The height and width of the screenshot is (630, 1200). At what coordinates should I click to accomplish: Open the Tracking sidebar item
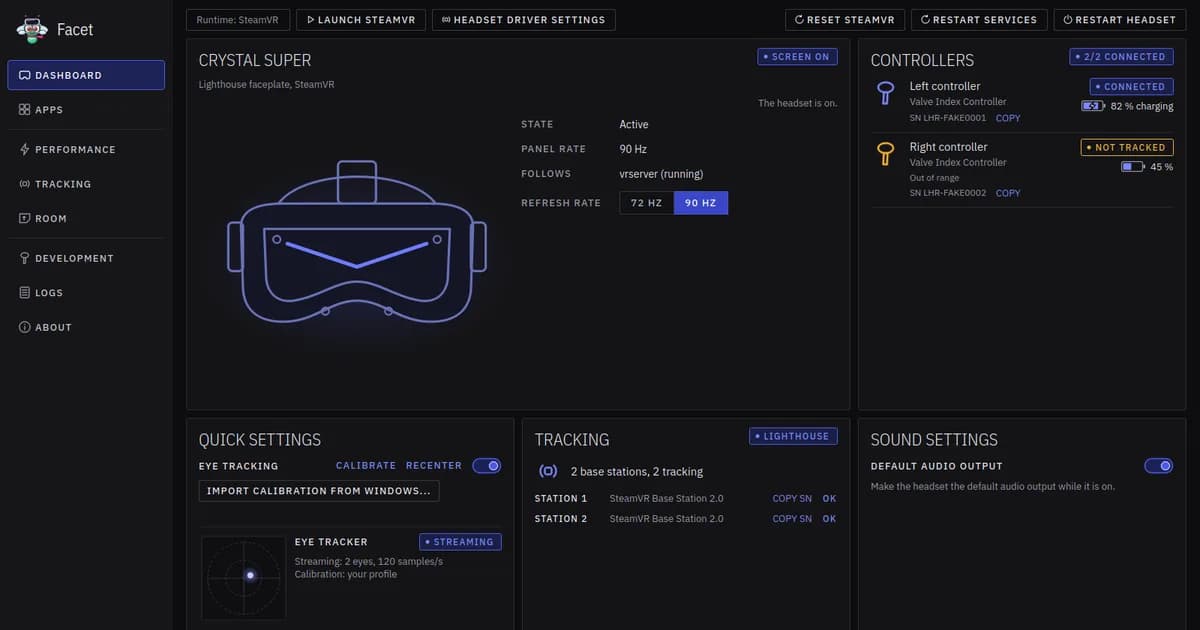click(86, 184)
